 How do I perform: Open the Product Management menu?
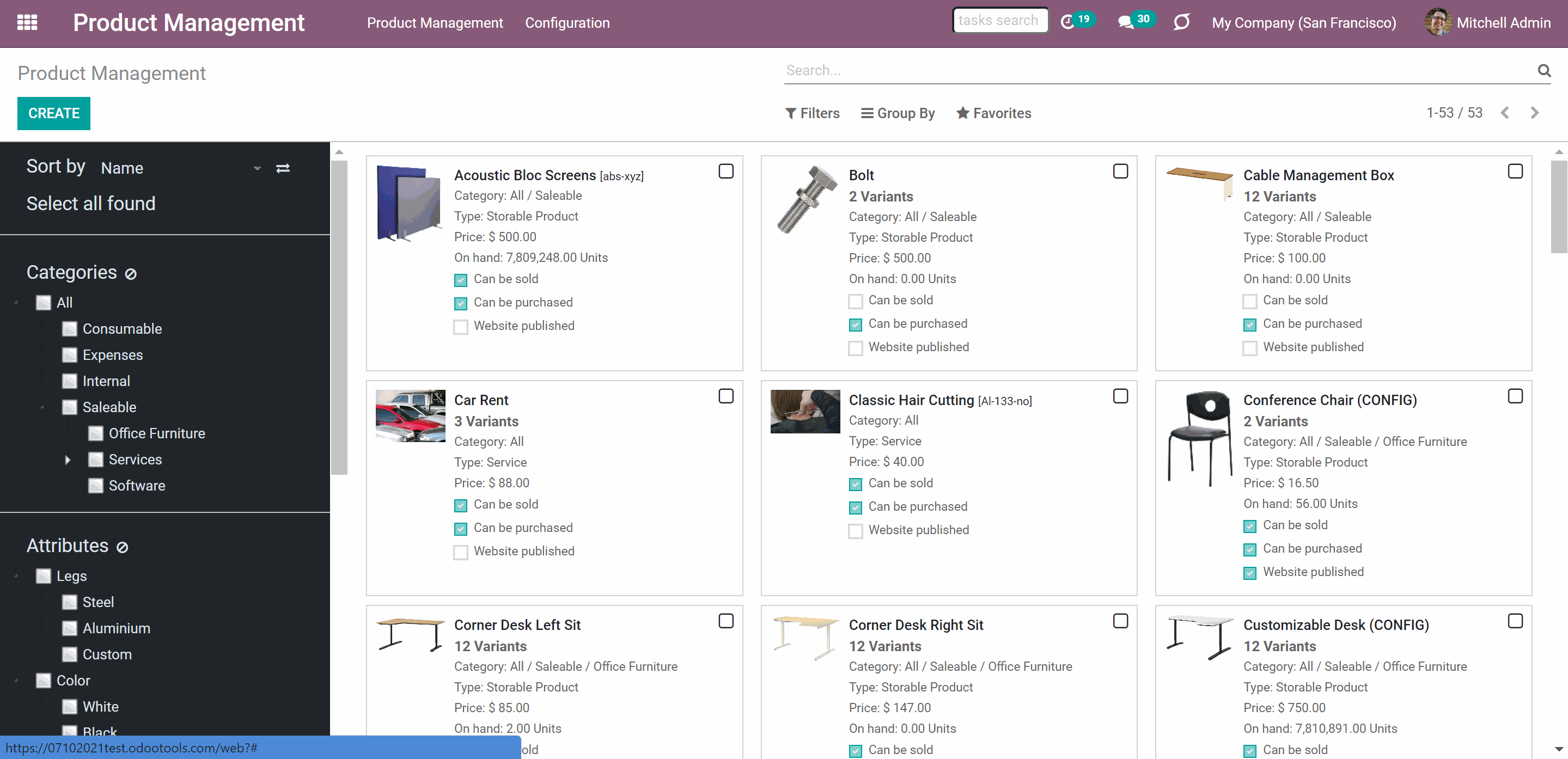[435, 23]
